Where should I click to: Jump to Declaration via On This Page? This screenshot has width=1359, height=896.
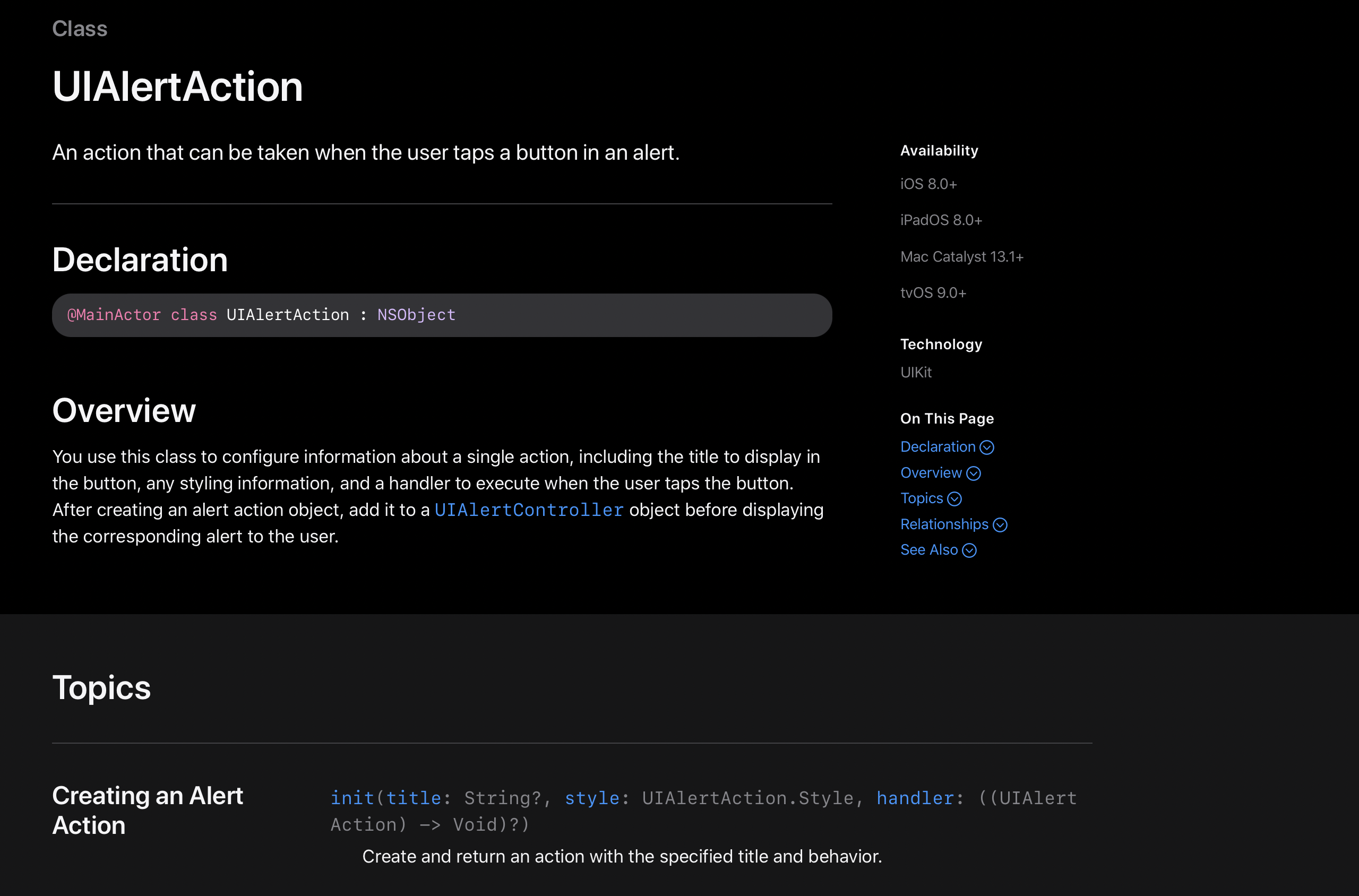[937, 447]
